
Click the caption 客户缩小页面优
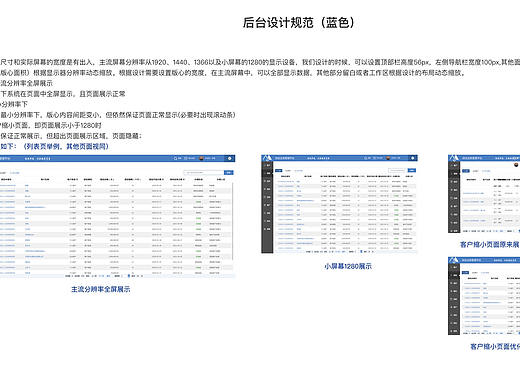pyautogui.click(x=495, y=347)
